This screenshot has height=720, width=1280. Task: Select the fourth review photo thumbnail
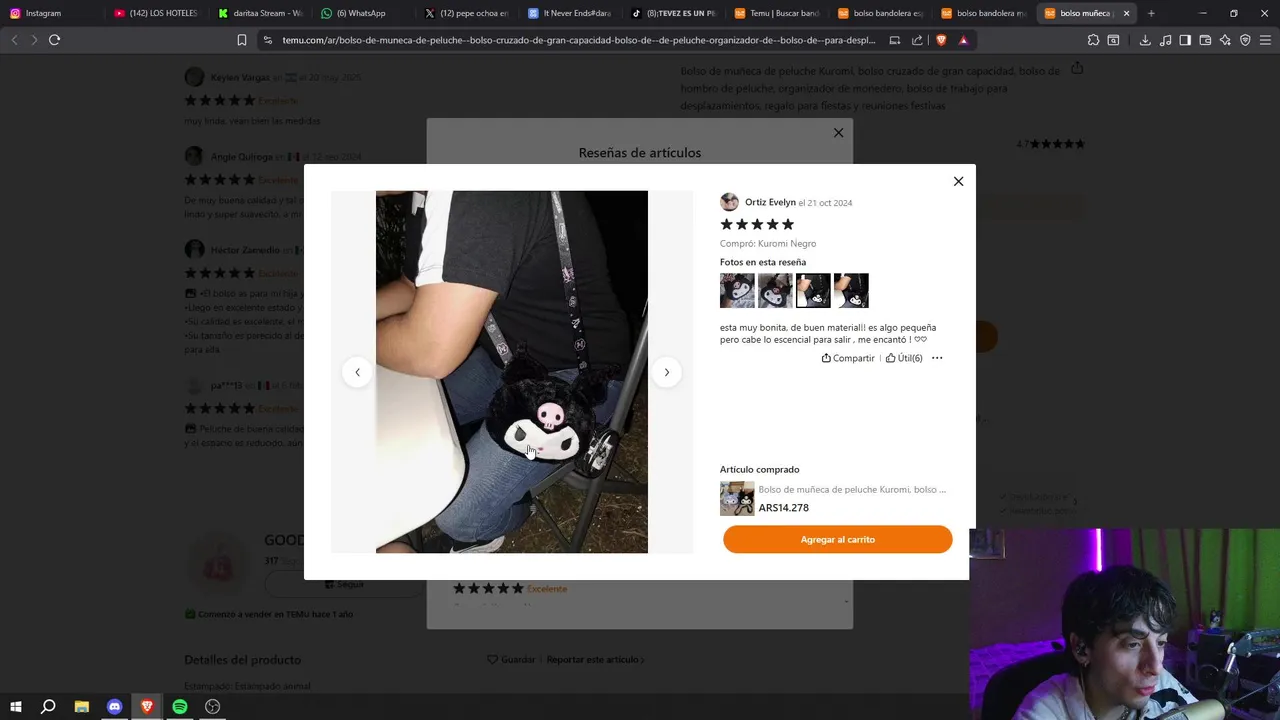[851, 290]
